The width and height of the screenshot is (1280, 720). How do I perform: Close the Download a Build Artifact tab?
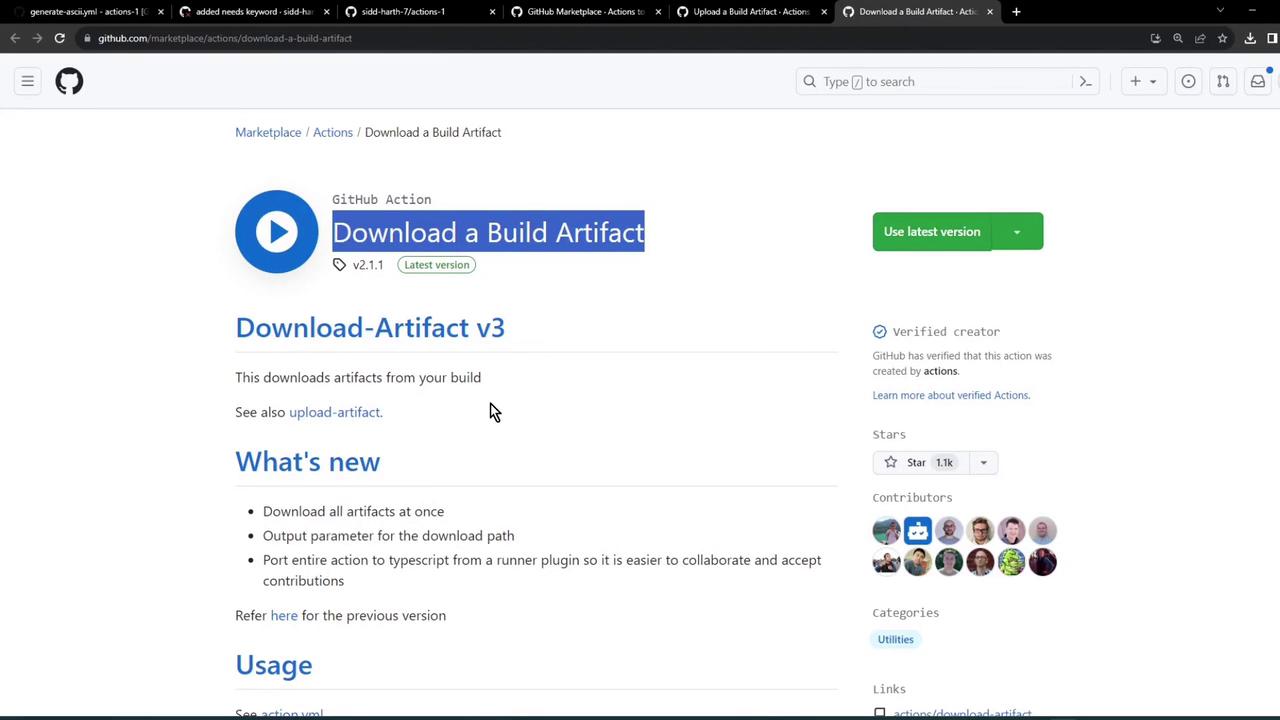point(990,12)
